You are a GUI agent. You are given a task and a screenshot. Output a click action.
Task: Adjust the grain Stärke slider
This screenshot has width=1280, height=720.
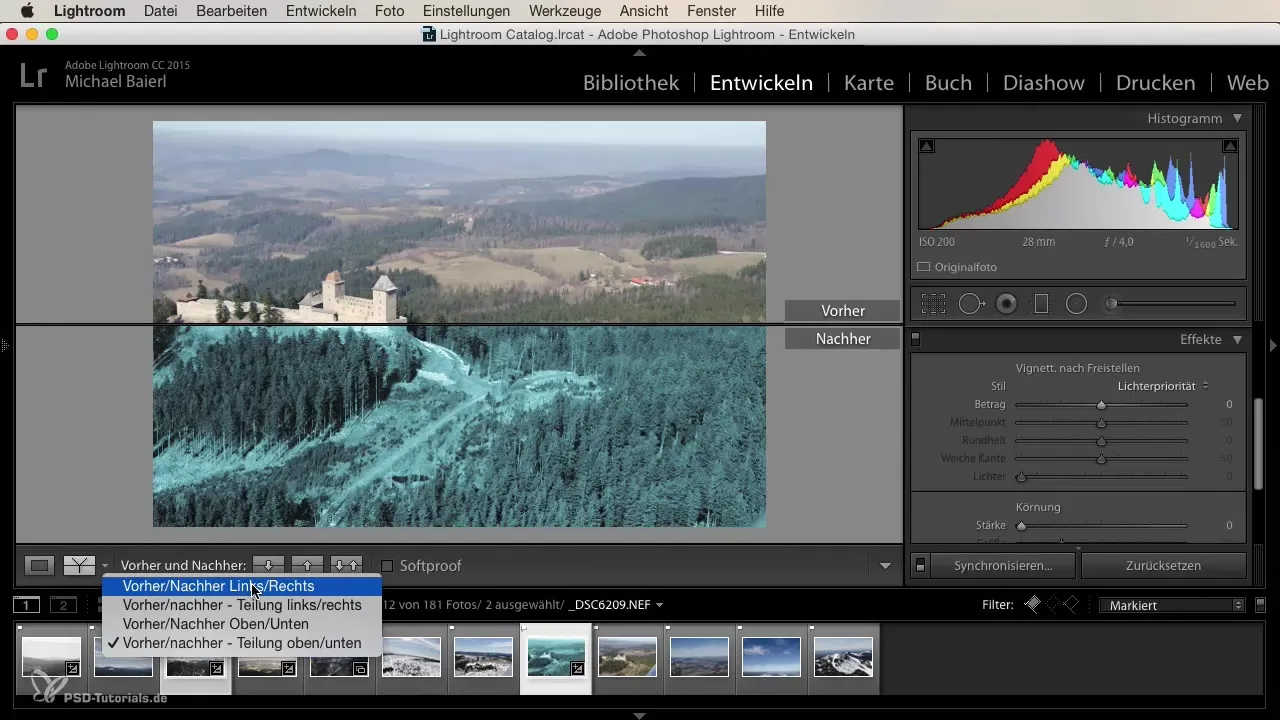(x=1101, y=525)
